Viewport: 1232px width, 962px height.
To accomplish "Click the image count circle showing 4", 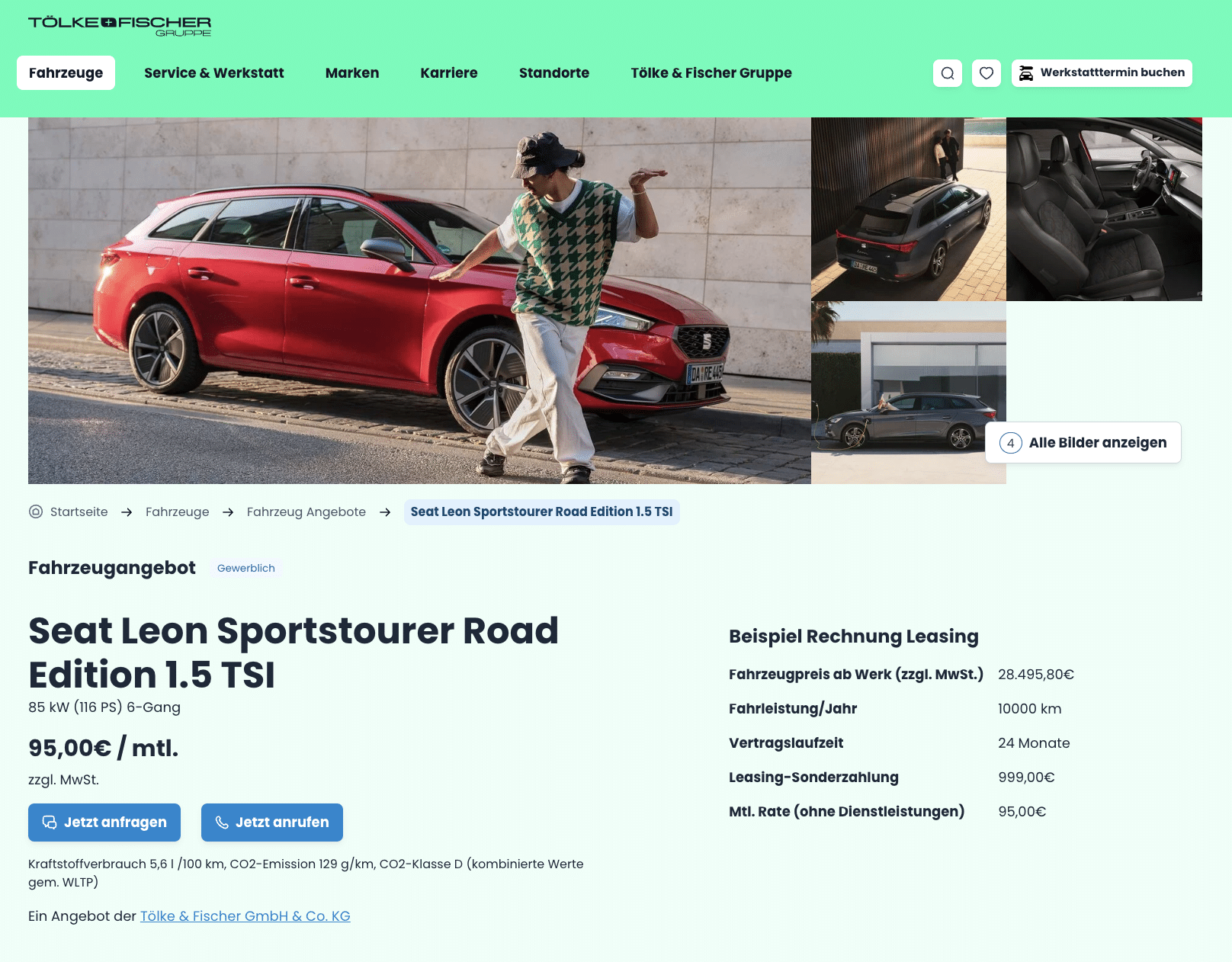I will [x=1011, y=443].
